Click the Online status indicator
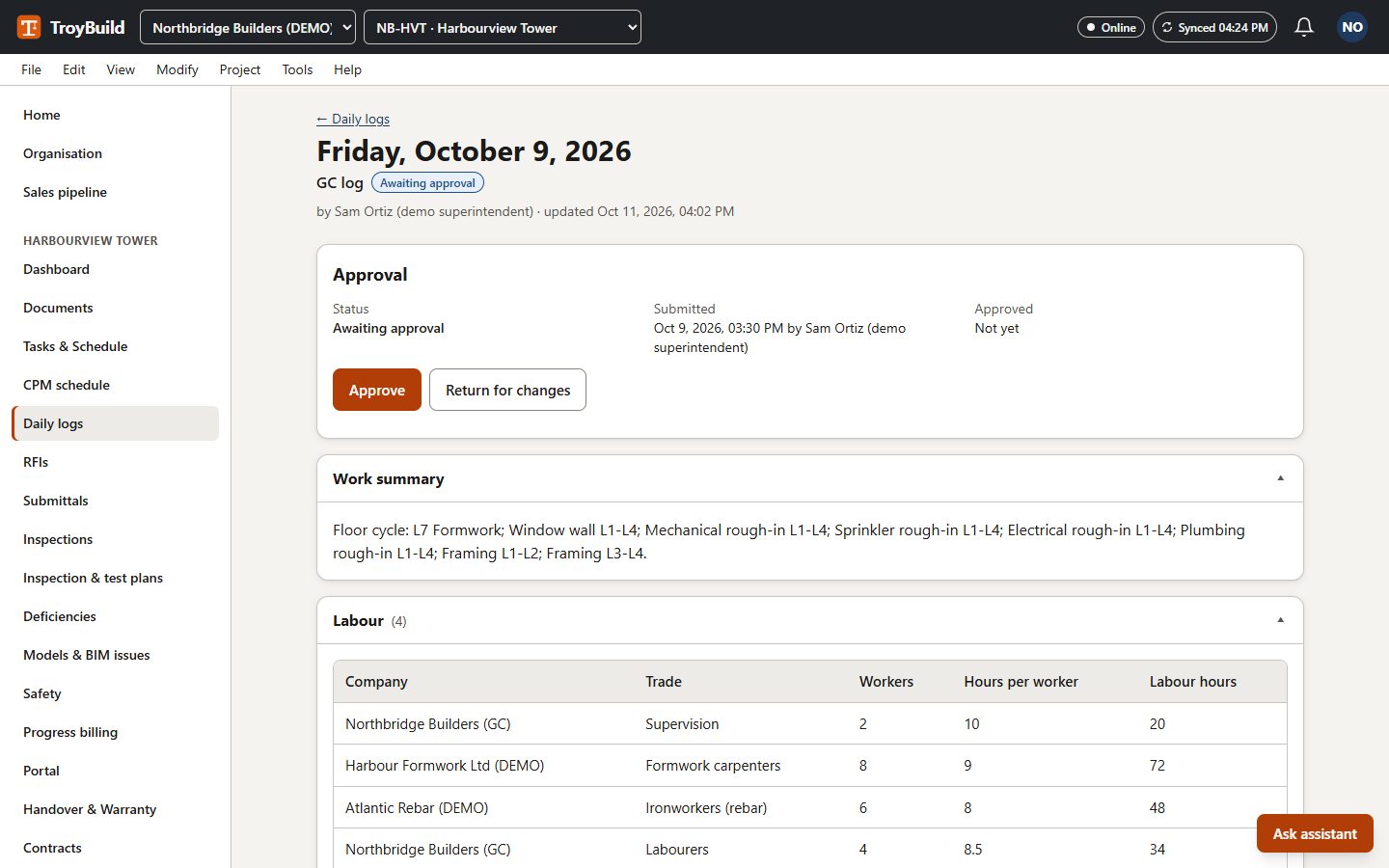 (x=1111, y=27)
